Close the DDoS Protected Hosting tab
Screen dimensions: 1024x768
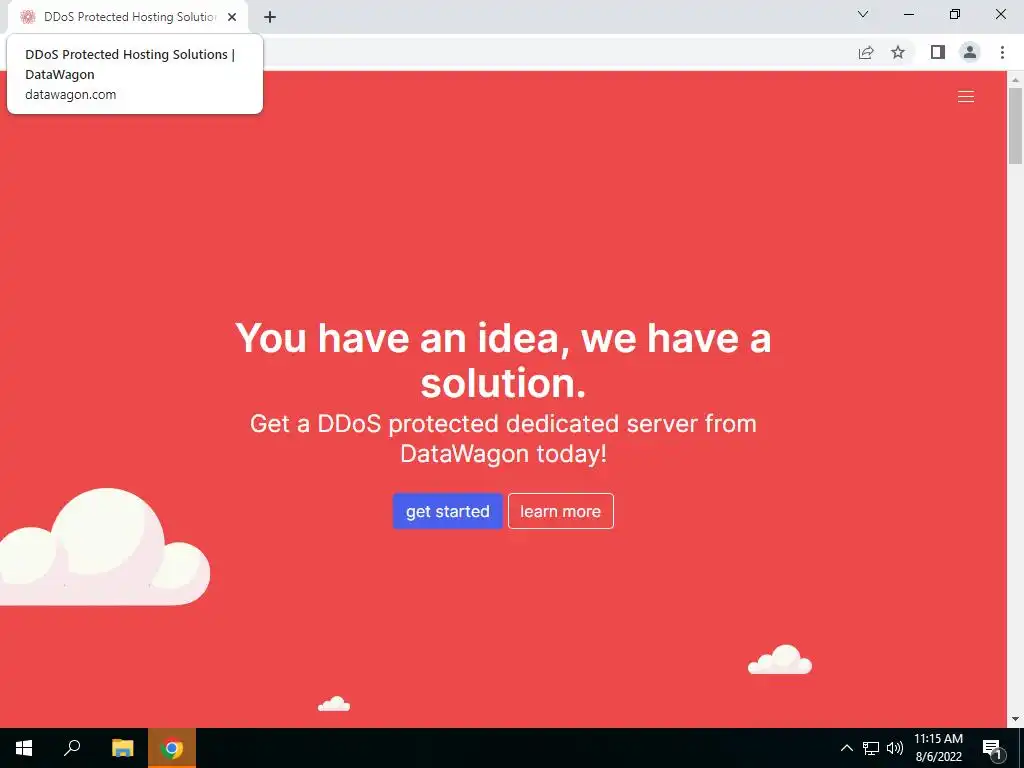[x=232, y=17]
